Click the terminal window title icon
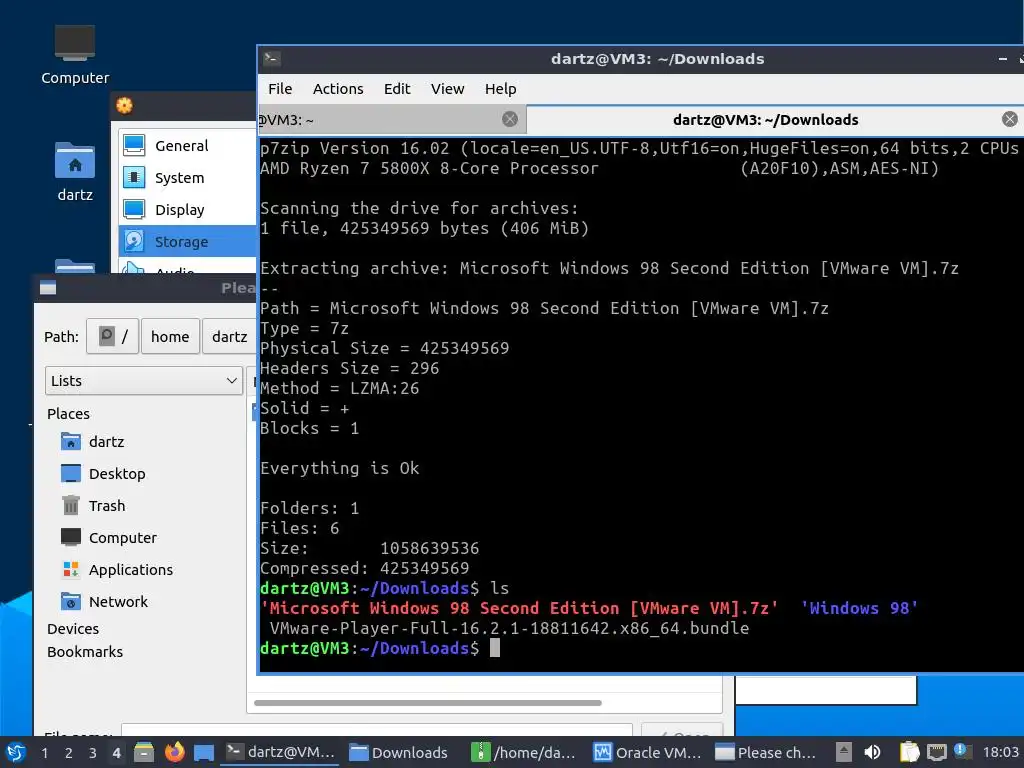This screenshot has height=768, width=1024. (x=272, y=59)
